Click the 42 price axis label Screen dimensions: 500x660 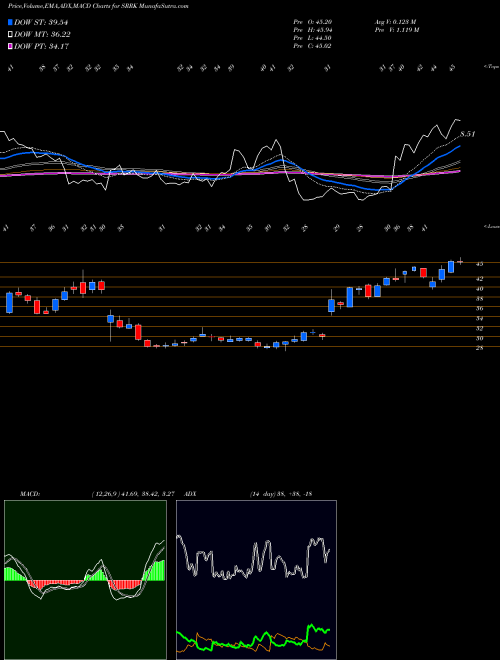(479, 279)
